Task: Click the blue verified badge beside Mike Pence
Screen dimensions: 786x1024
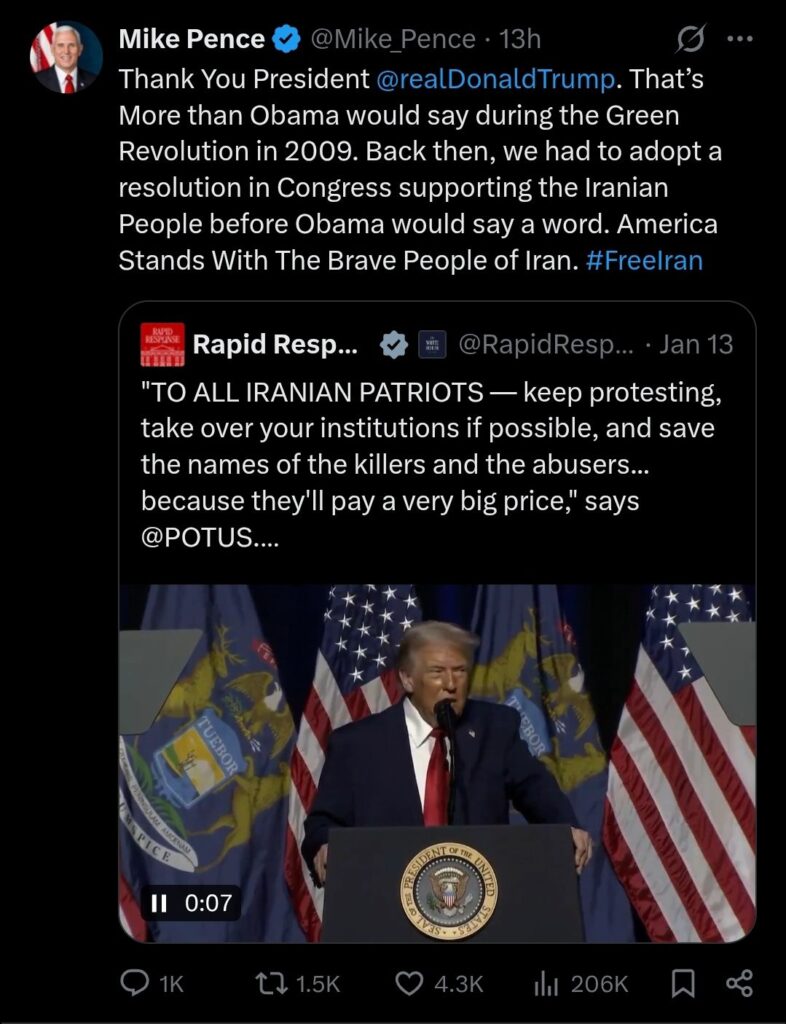Action: click(287, 39)
